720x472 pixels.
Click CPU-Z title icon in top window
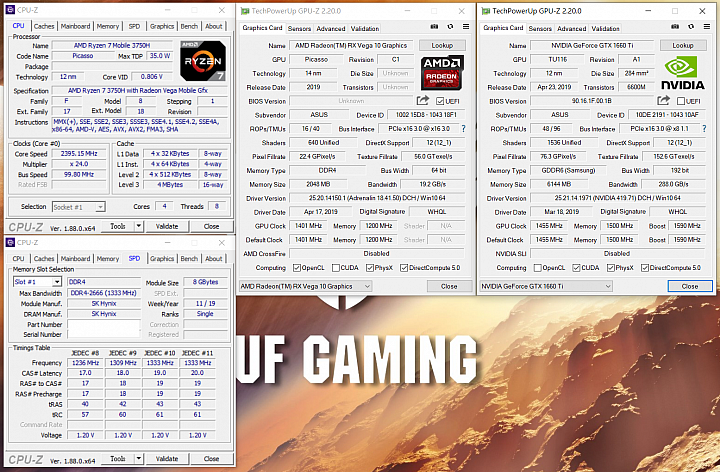[x=10, y=10]
